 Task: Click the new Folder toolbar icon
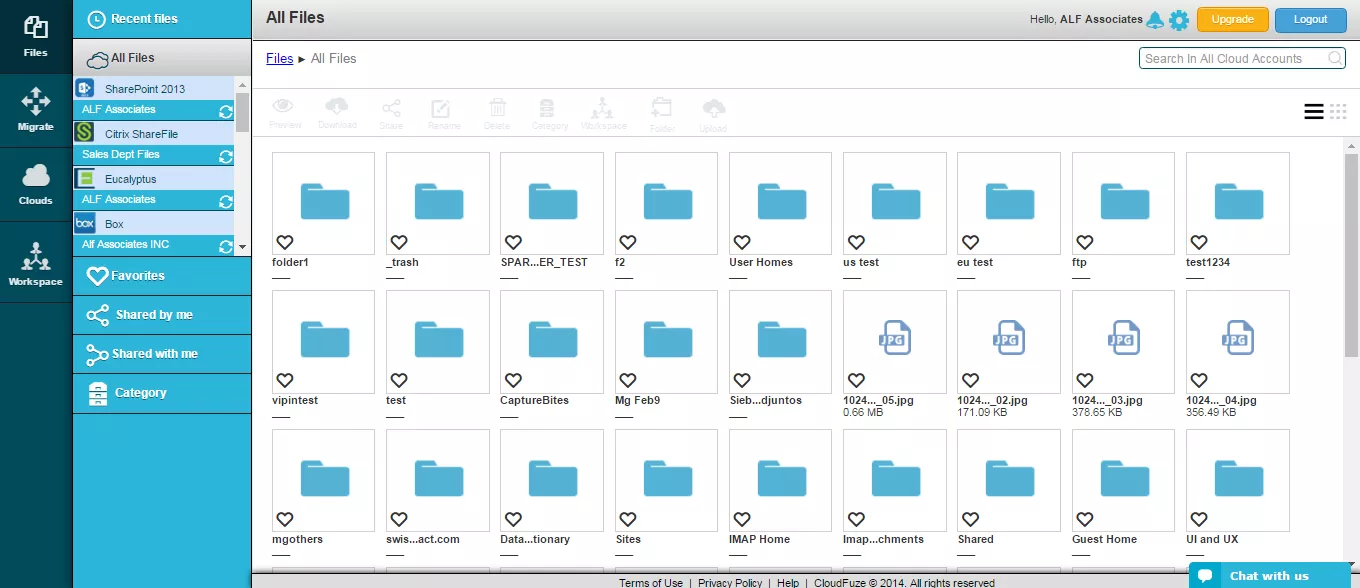click(x=661, y=113)
